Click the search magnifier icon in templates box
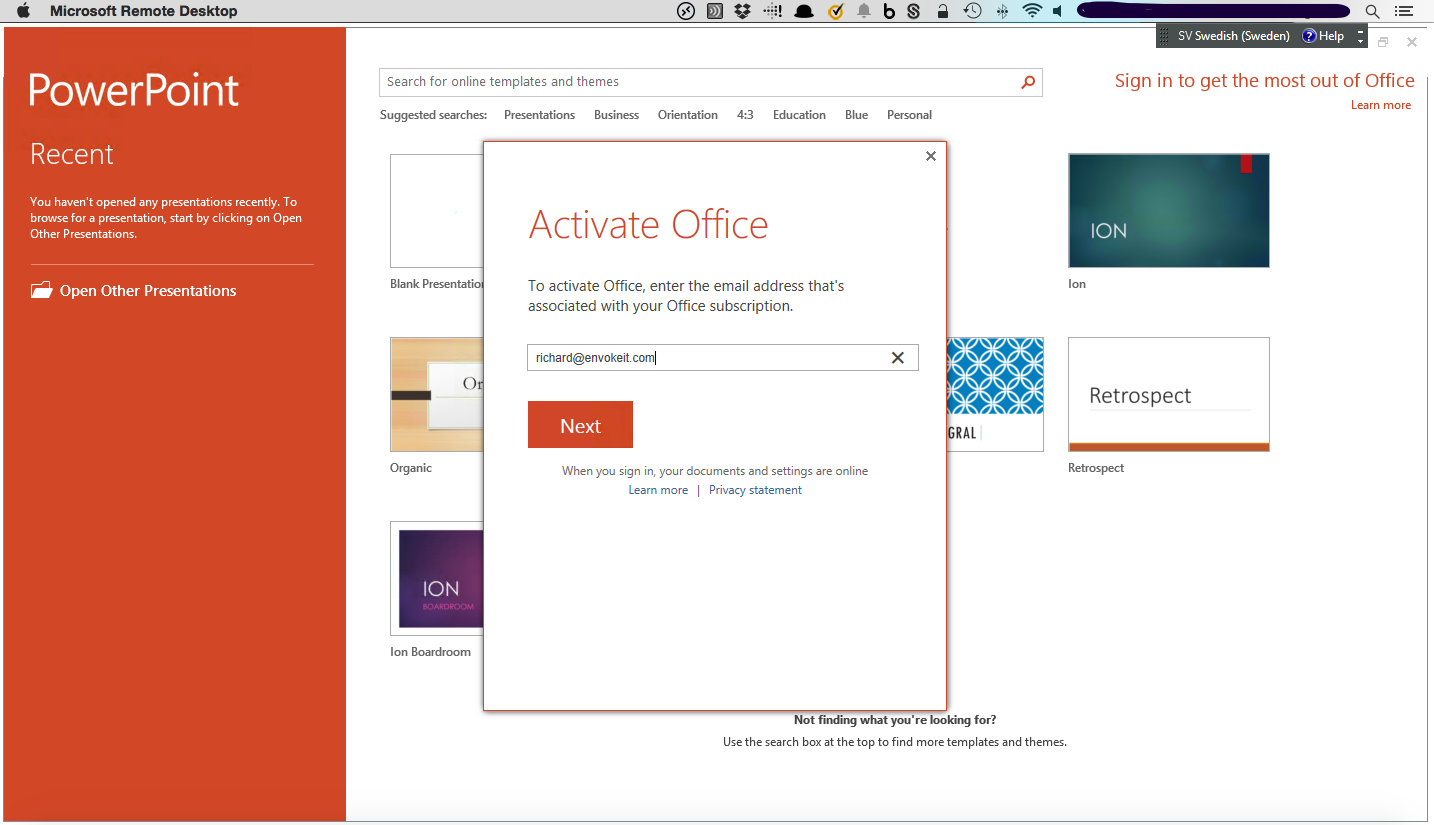 click(1027, 82)
